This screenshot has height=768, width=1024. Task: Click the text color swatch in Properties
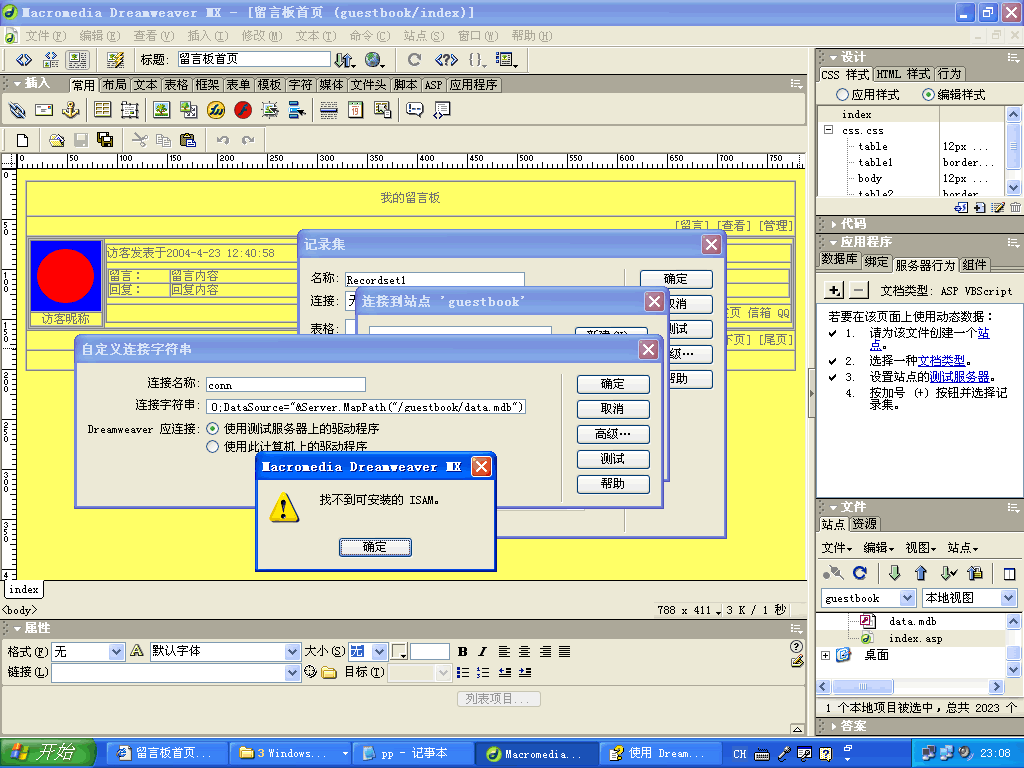point(400,651)
